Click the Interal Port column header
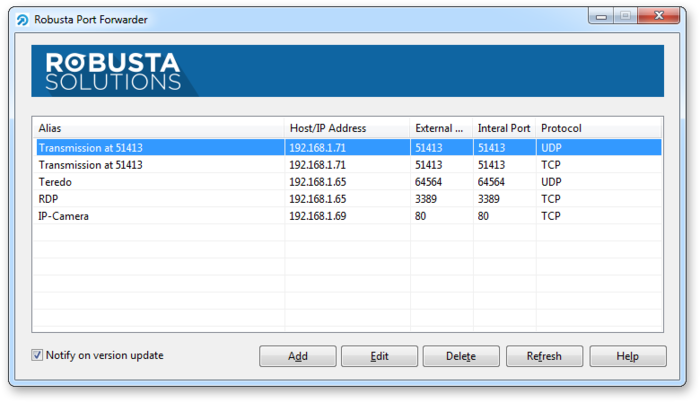Image resolution: width=700 pixels, height=402 pixels. click(x=503, y=128)
